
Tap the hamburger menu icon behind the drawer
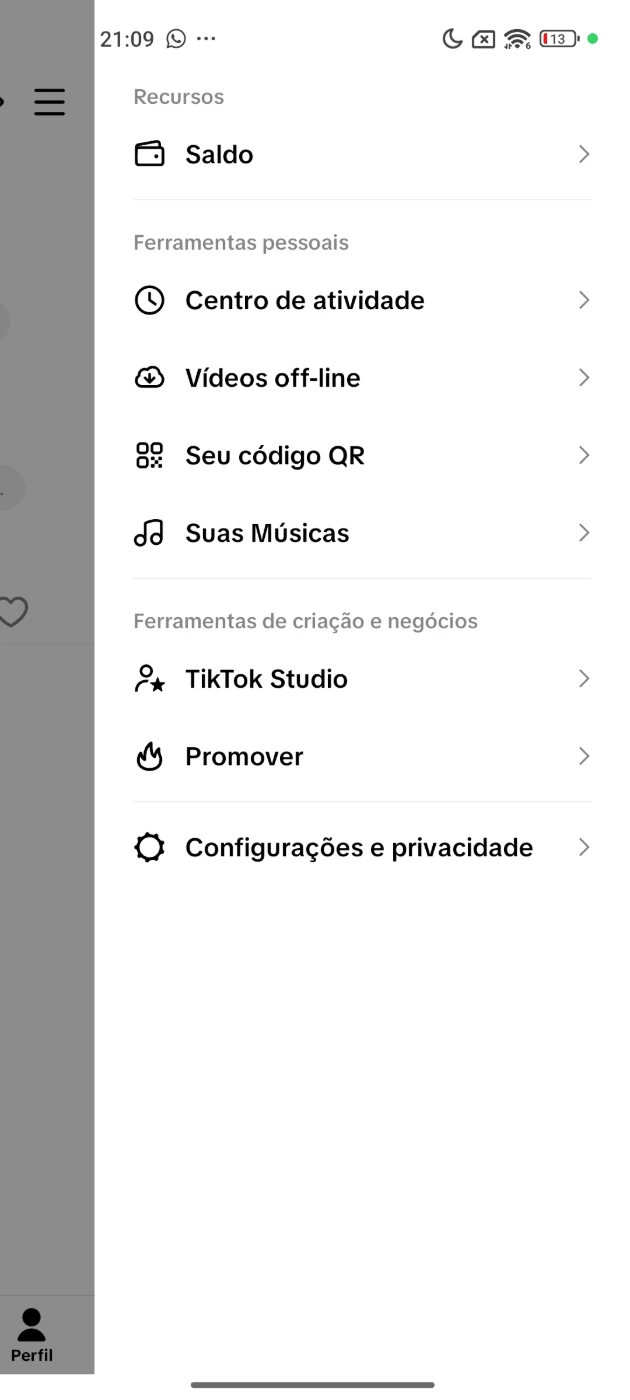[x=49, y=102]
